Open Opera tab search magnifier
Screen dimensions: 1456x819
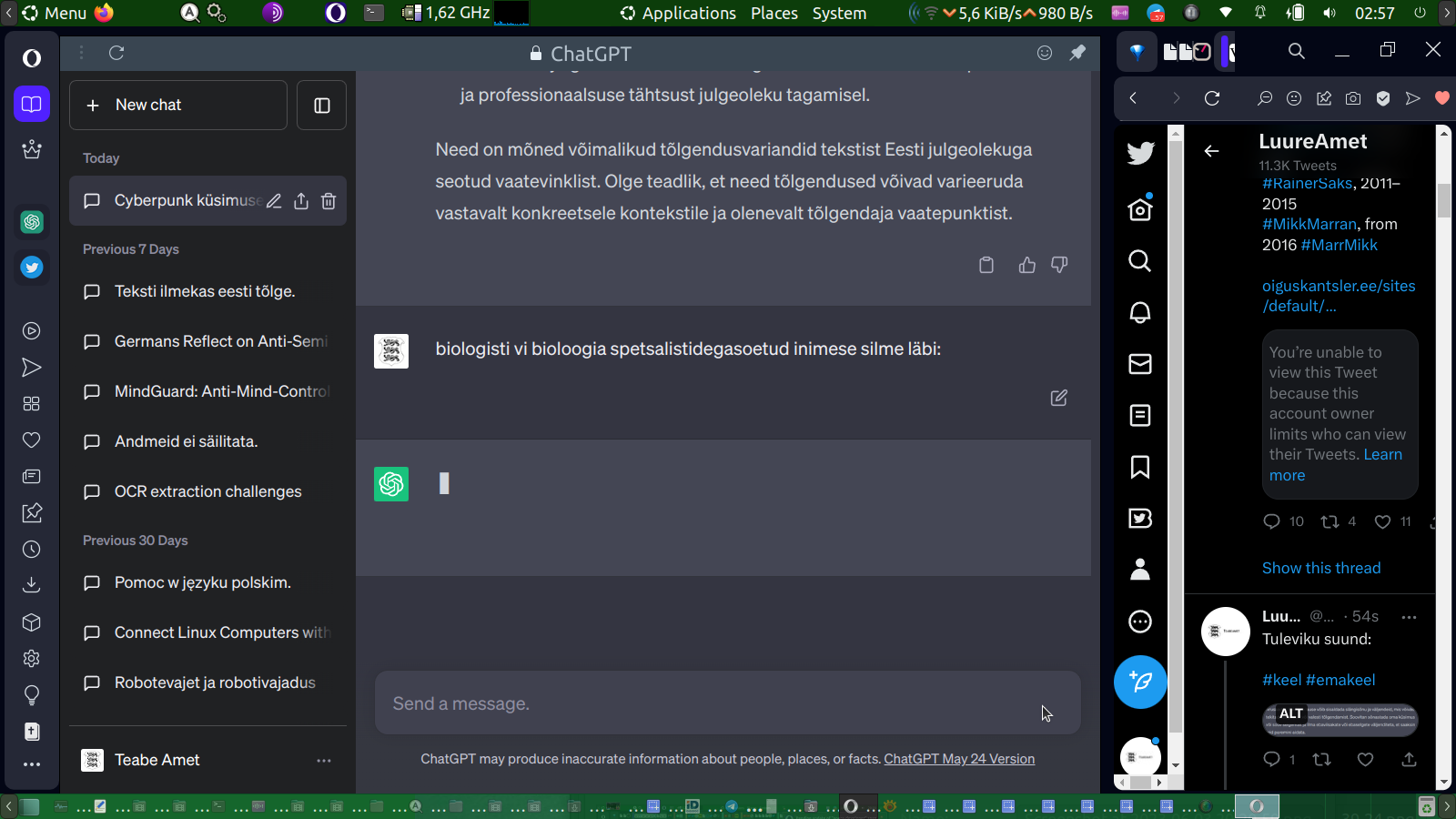point(1297,51)
